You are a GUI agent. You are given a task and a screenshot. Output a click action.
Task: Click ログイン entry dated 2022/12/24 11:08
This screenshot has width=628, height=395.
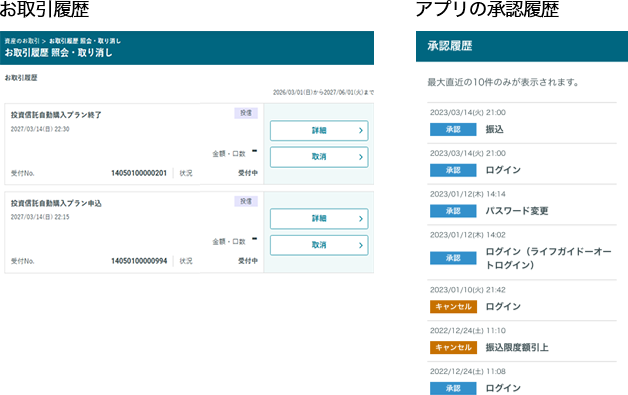(x=503, y=388)
